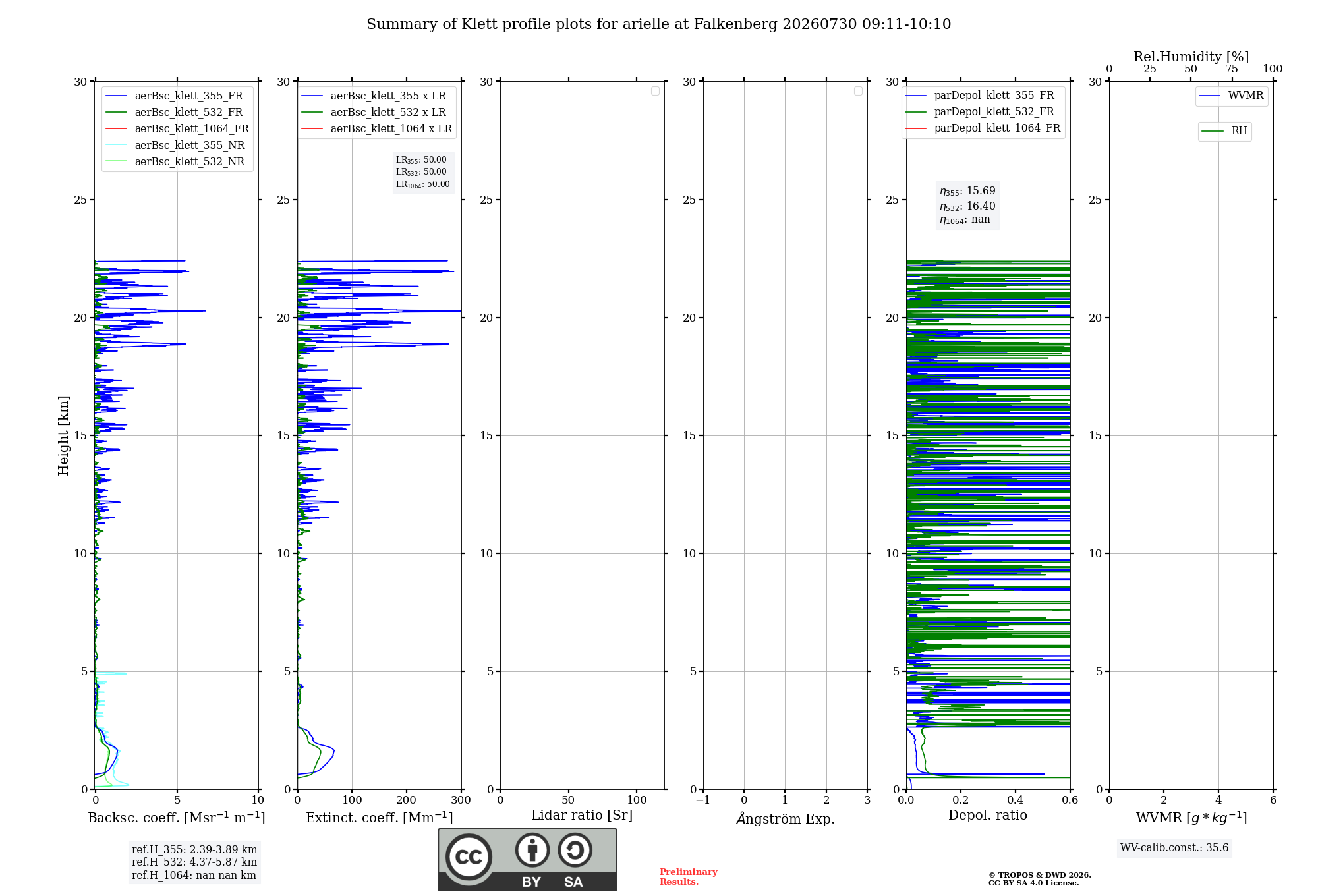The width and height of the screenshot is (1318, 896).
Task: Click the SA share-alike circular arrow icon
Action: [575, 850]
